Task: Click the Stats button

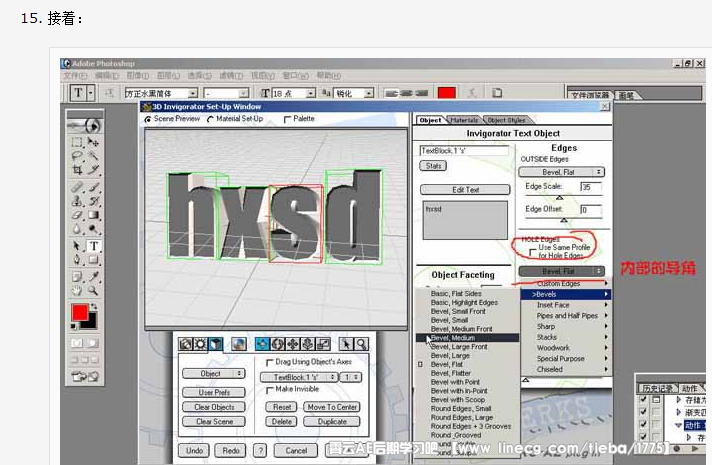Action: coord(433,166)
